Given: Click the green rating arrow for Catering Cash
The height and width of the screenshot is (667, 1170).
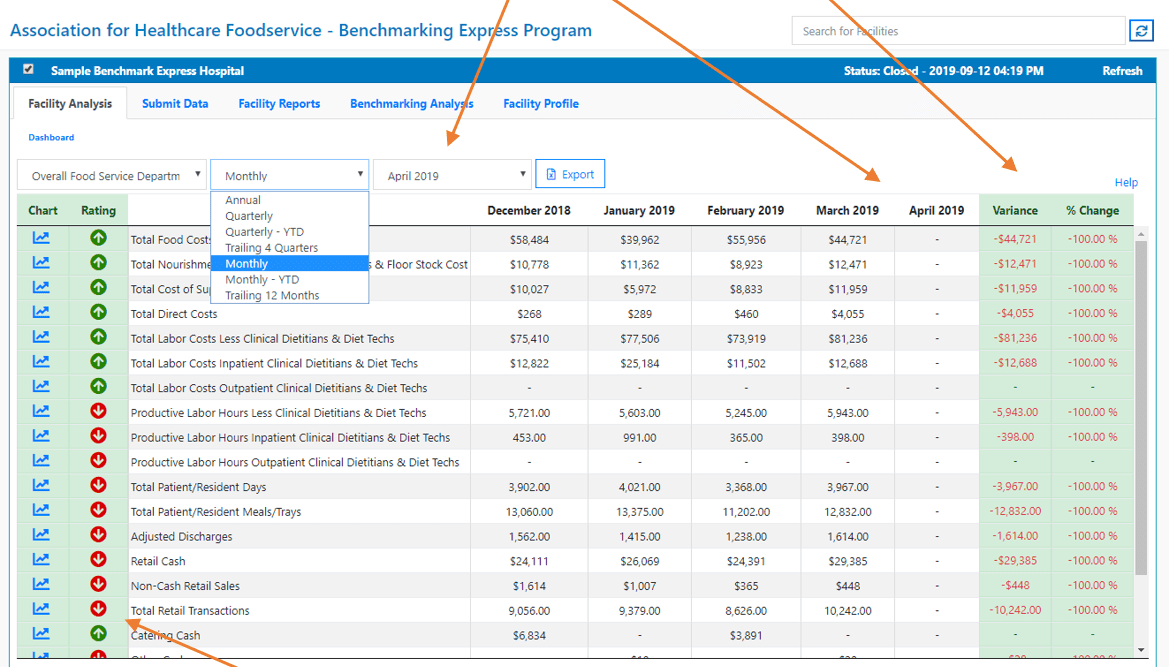Looking at the screenshot, I should [98, 633].
